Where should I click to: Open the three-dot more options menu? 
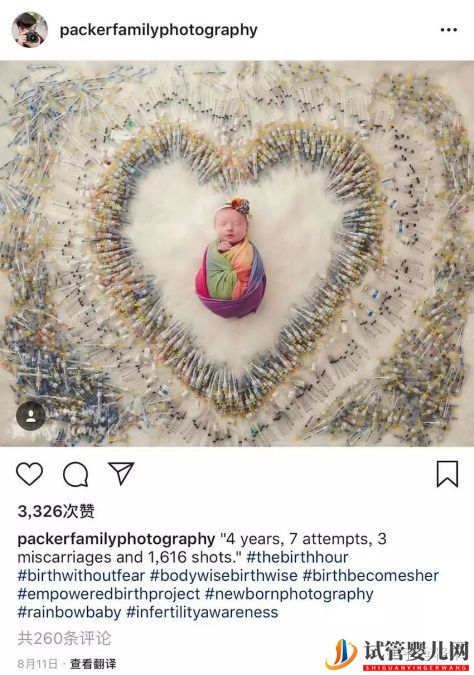pyautogui.click(x=449, y=30)
